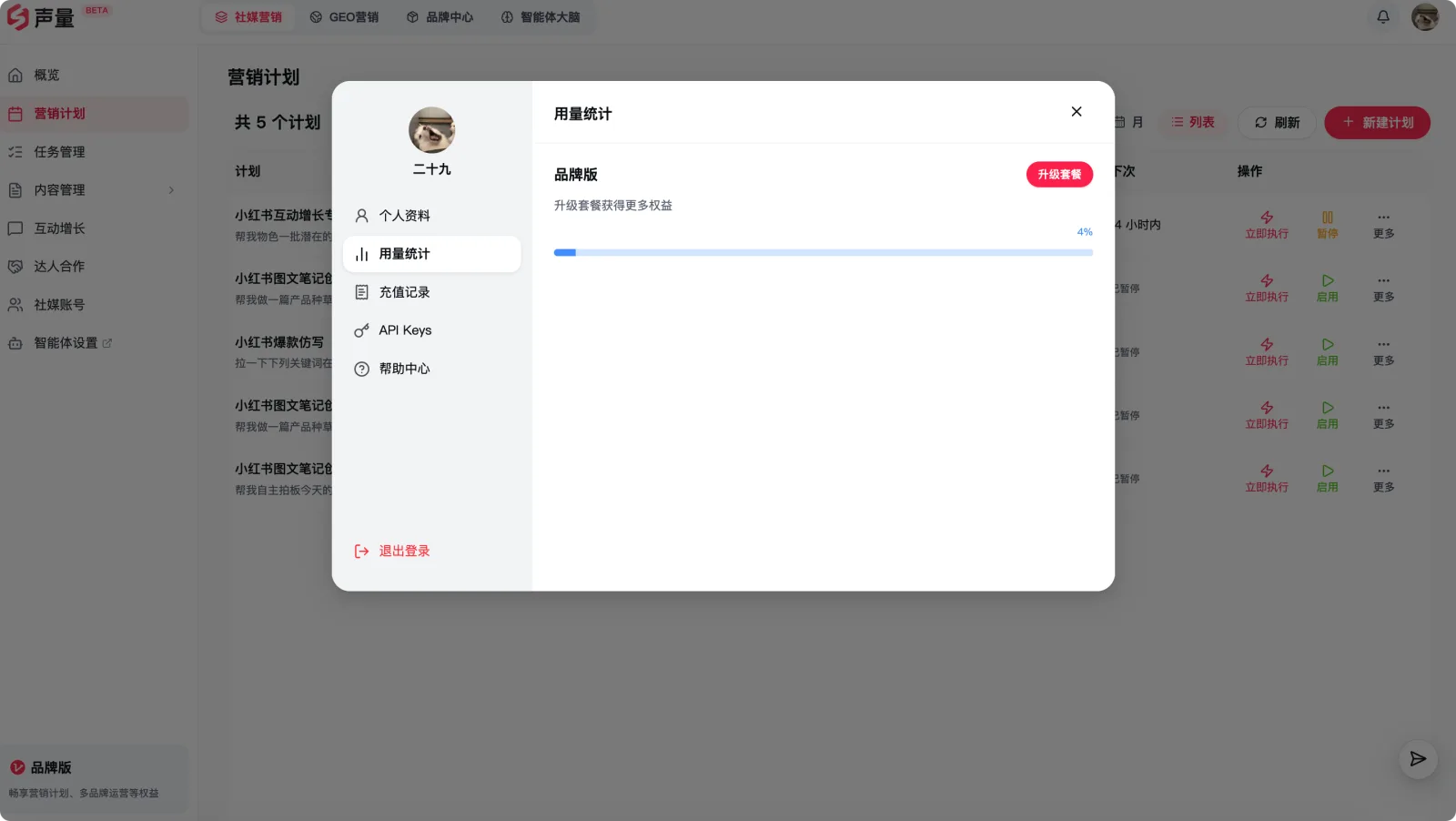Click 启用 on 小红书爆款仿写 row

[1328, 352]
